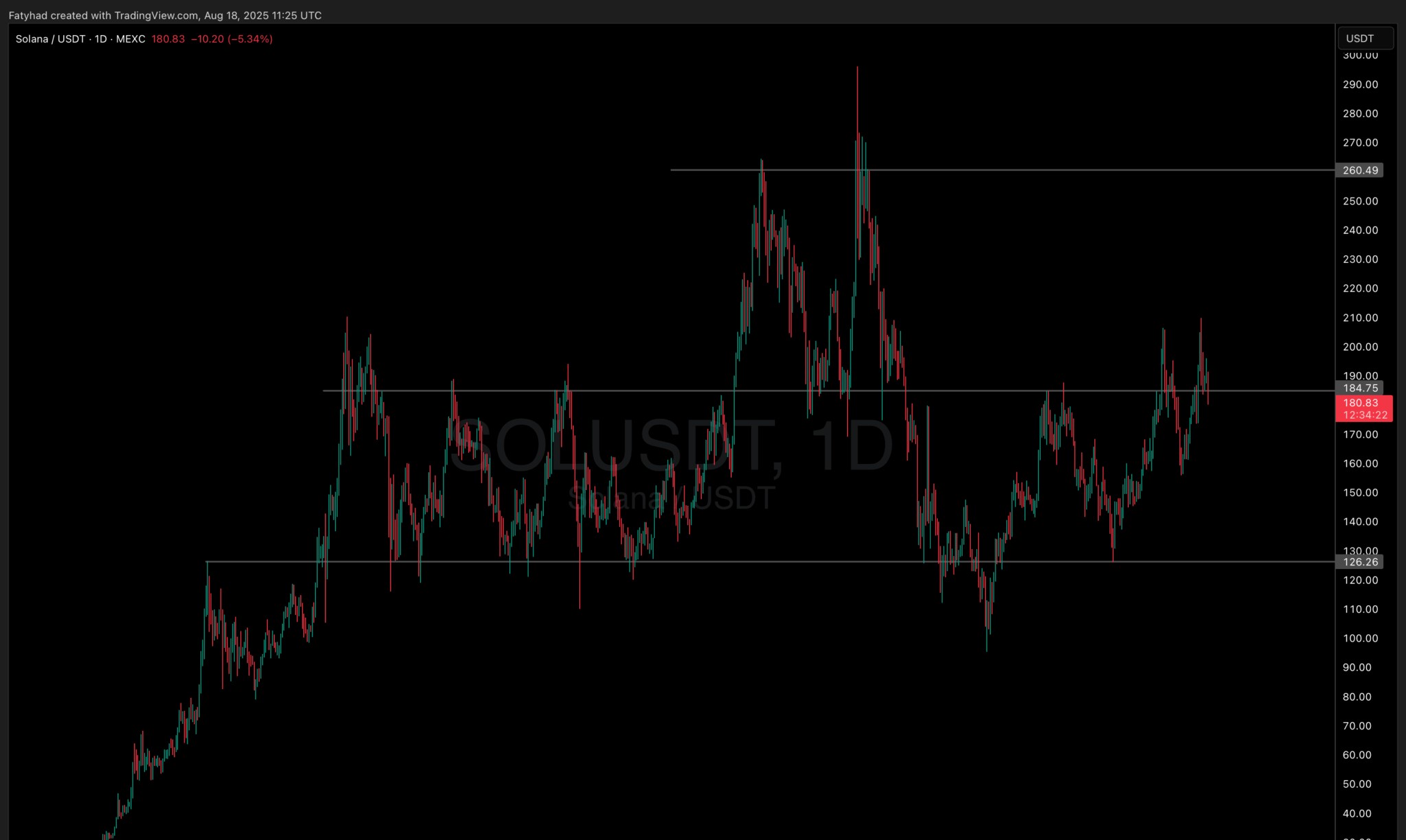Click the 110.00 price scale label
The image size is (1406, 840).
[x=1360, y=609]
